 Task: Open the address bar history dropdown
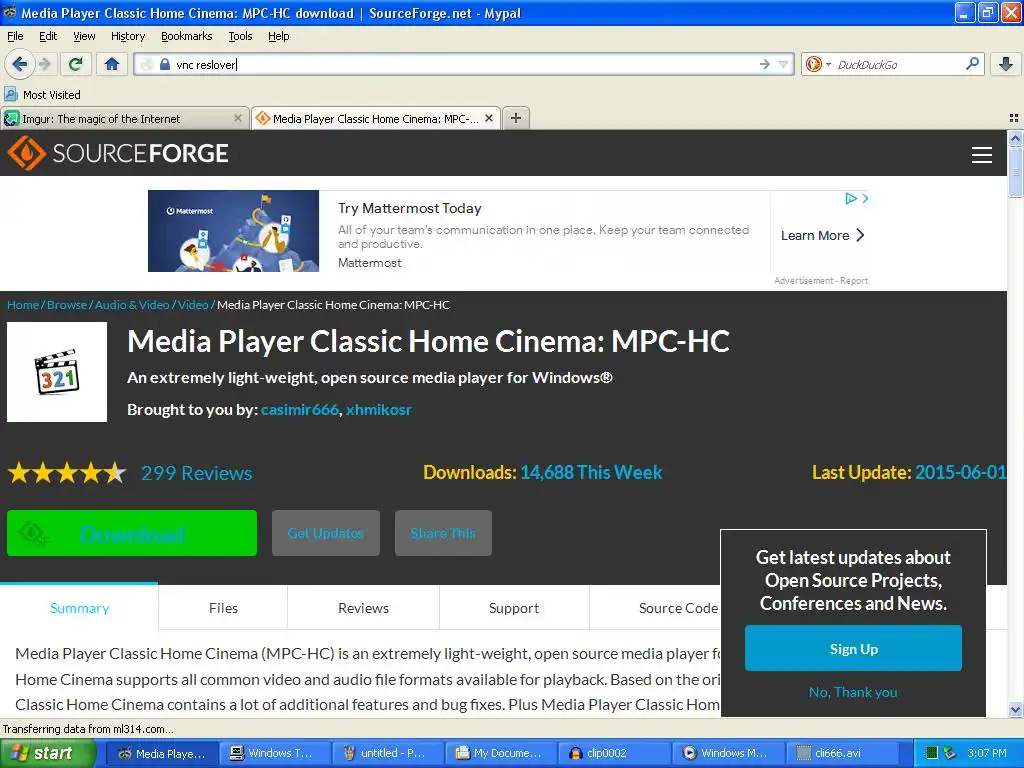point(783,64)
